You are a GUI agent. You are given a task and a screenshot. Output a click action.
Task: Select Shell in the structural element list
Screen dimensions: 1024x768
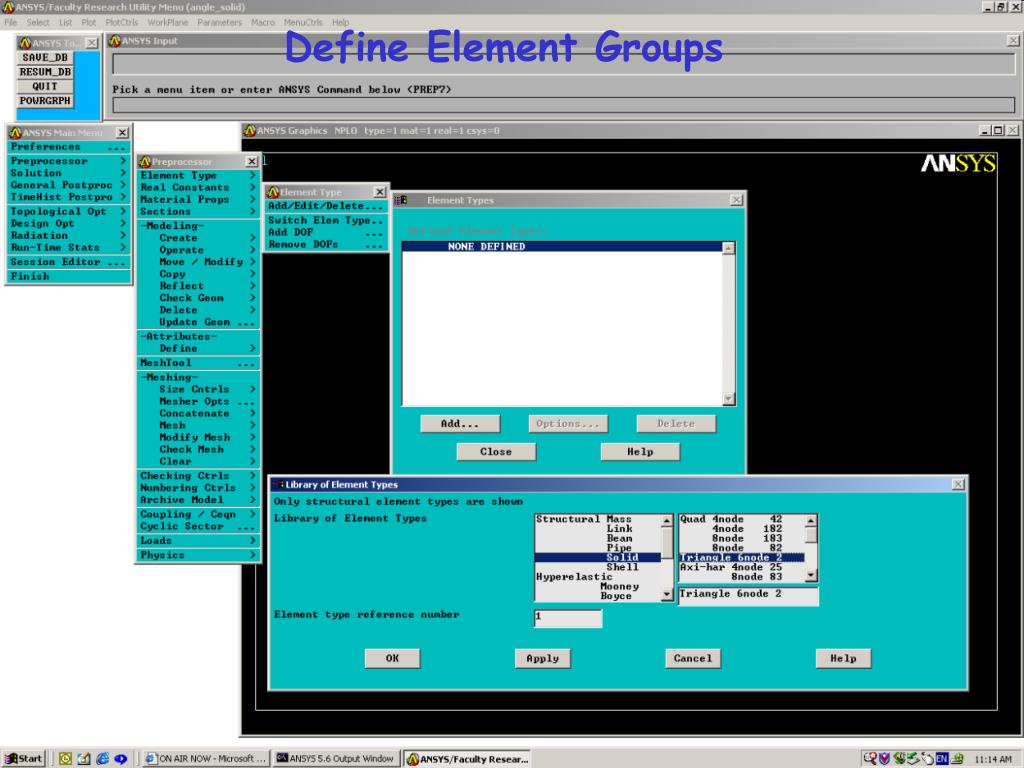pyautogui.click(x=598, y=568)
